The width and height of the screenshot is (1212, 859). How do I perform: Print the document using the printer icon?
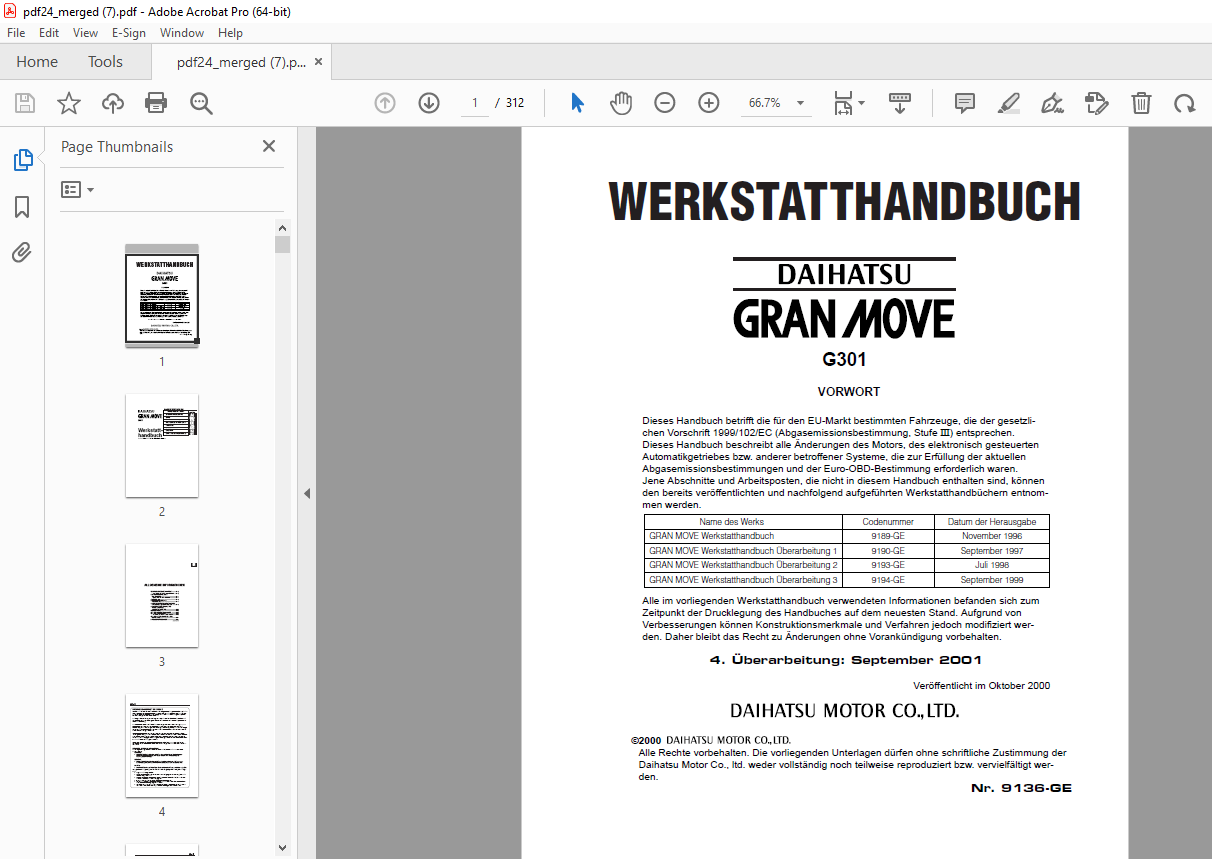[x=156, y=103]
